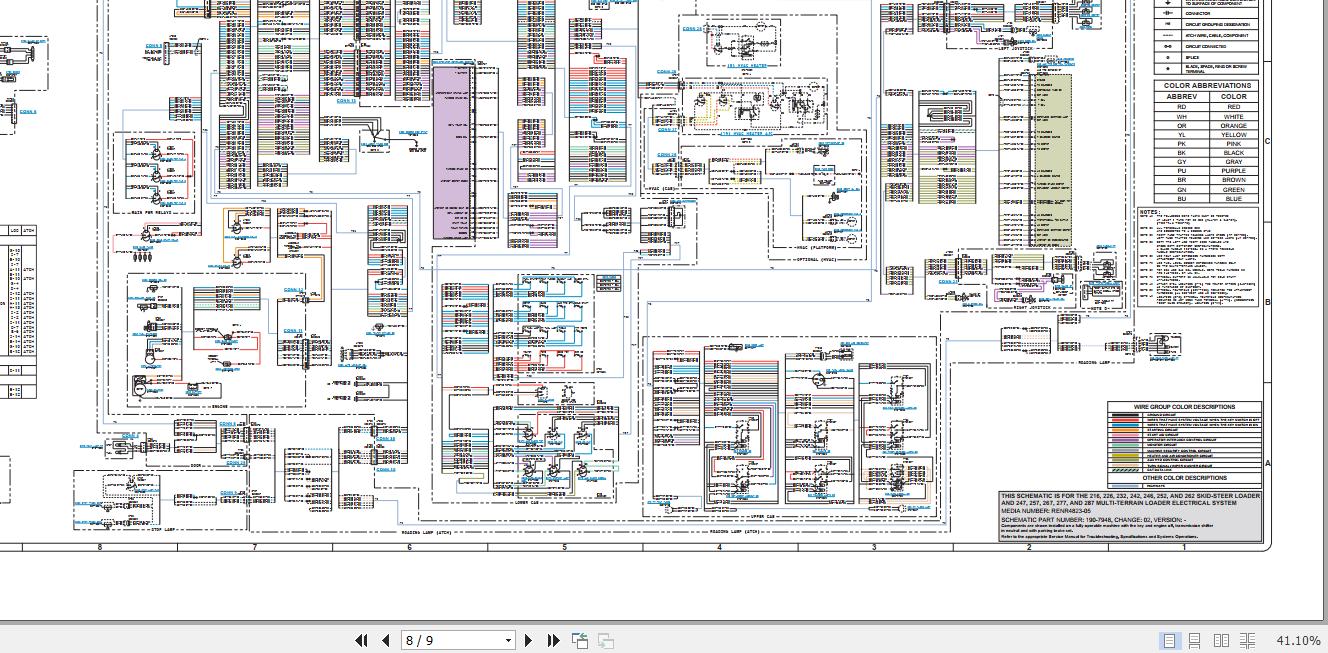Jump to the last page
Screen dimensions: 1328x653
pos(552,641)
